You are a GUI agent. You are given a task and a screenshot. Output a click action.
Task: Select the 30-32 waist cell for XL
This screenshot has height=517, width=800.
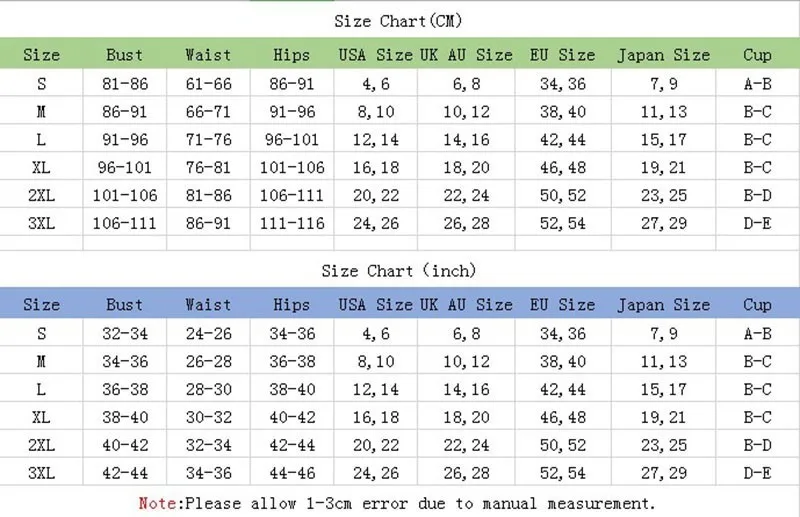click(x=208, y=417)
